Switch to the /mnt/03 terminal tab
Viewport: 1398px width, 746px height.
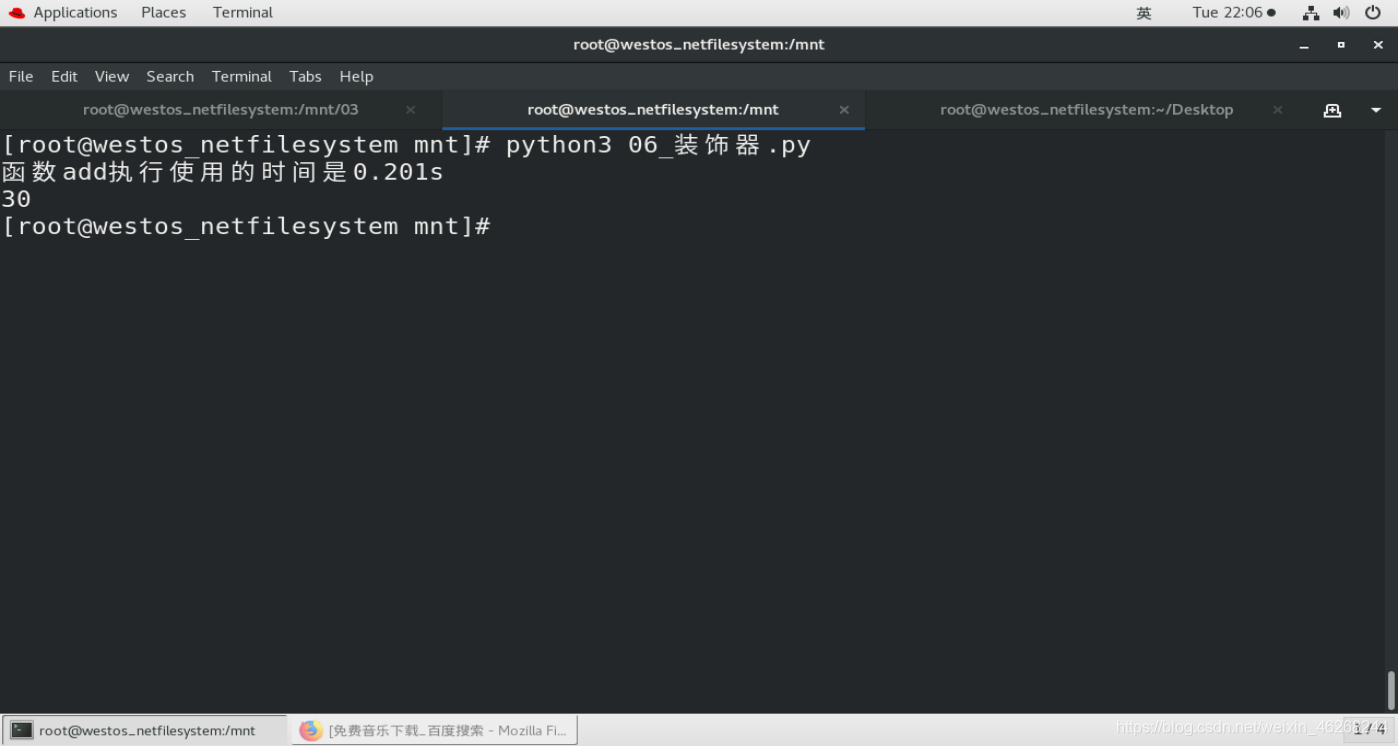coord(221,109)
